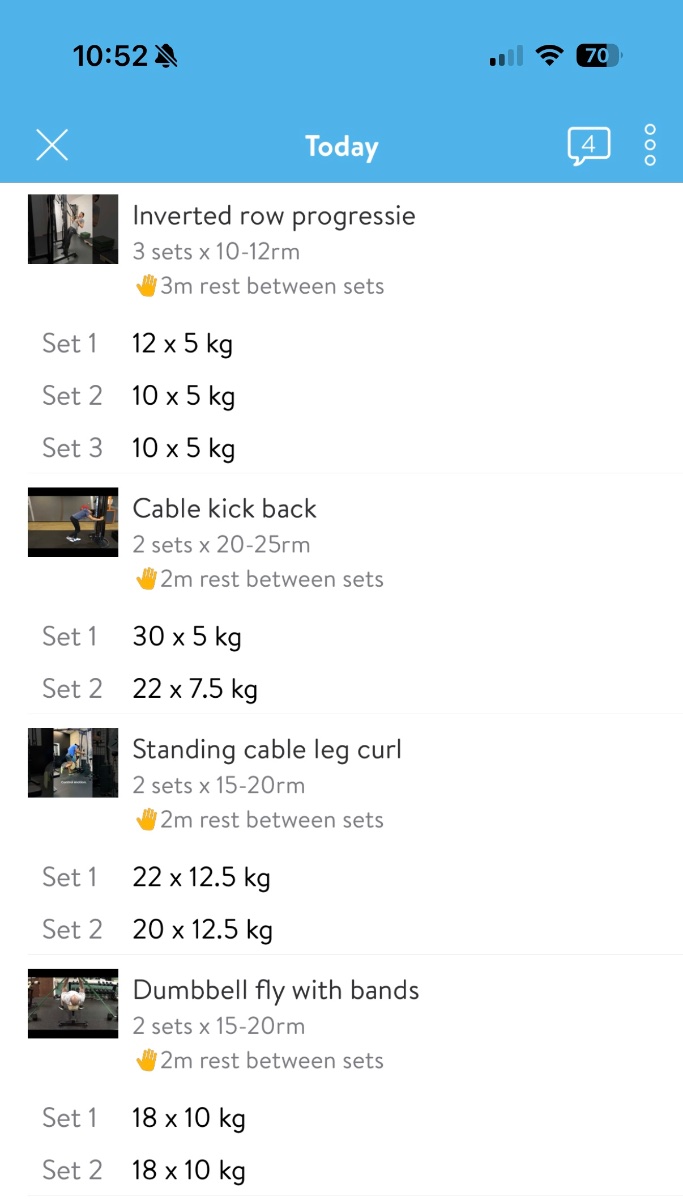Edit Cable kick back Set 1 30 x 5 kg

[187, 637]
